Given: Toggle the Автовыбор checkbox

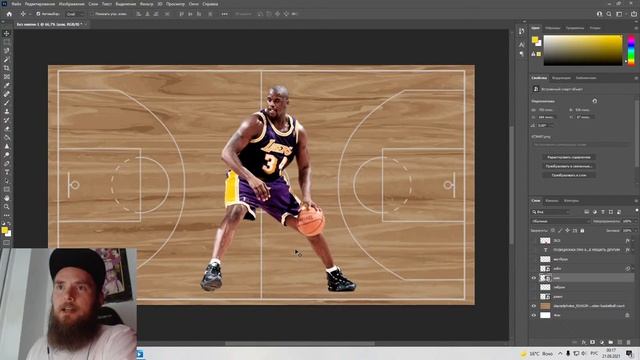Looking at the screenshot, I should coord(38,14).
